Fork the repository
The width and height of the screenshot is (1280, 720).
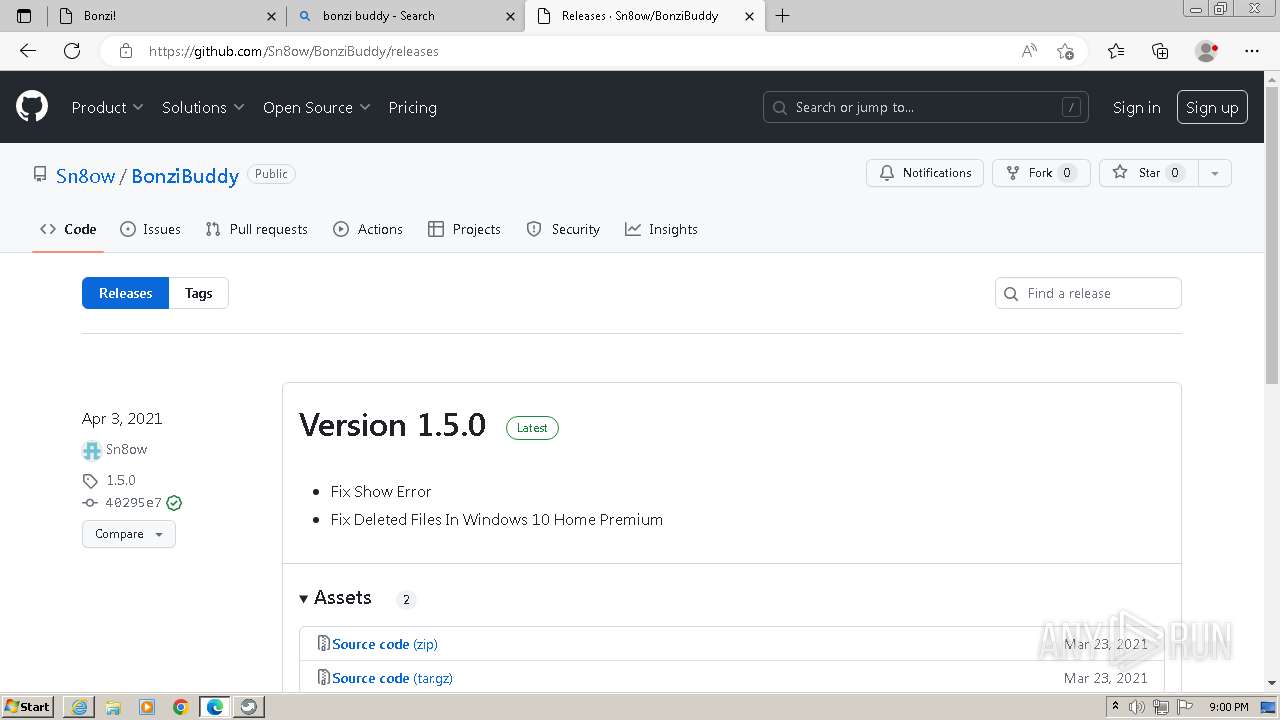(1040, 173)
